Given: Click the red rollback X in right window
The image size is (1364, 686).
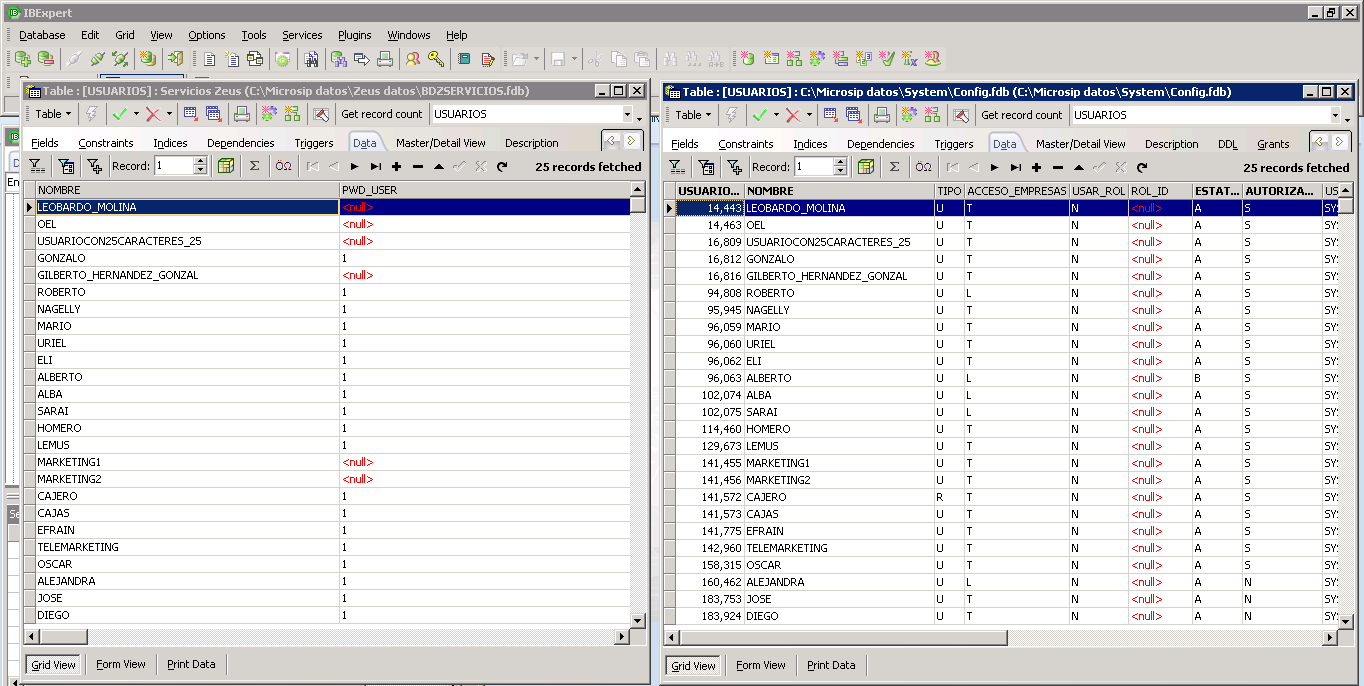Looking at the screenshot, I should click(792, 115).
